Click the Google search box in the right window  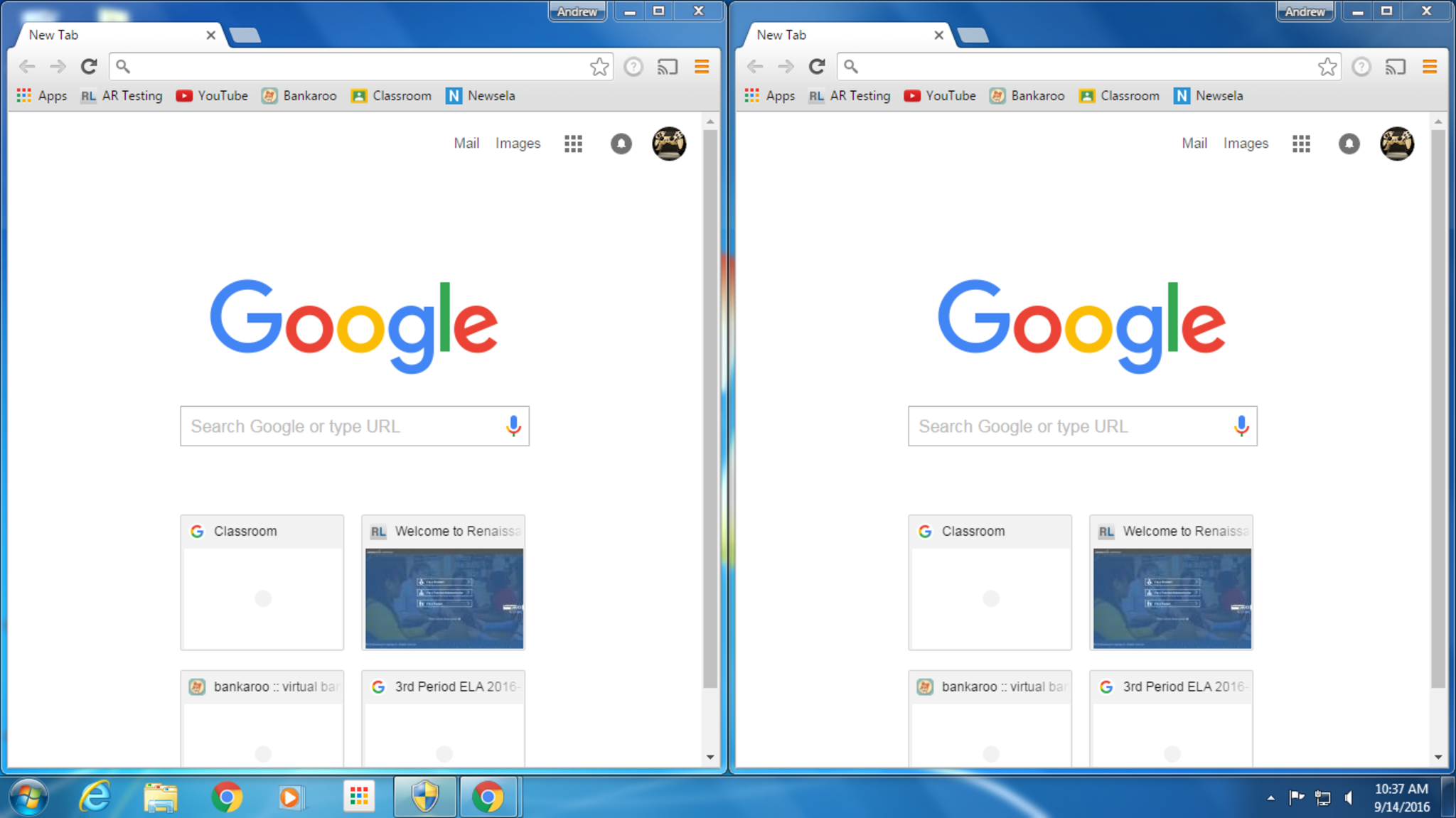click(x=1066, y=426)
